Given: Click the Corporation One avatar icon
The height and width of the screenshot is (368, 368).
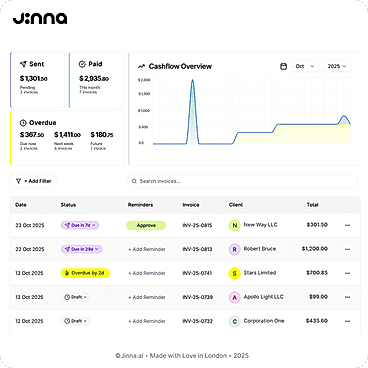Looking at the screenshot, I should pos(234,321).
